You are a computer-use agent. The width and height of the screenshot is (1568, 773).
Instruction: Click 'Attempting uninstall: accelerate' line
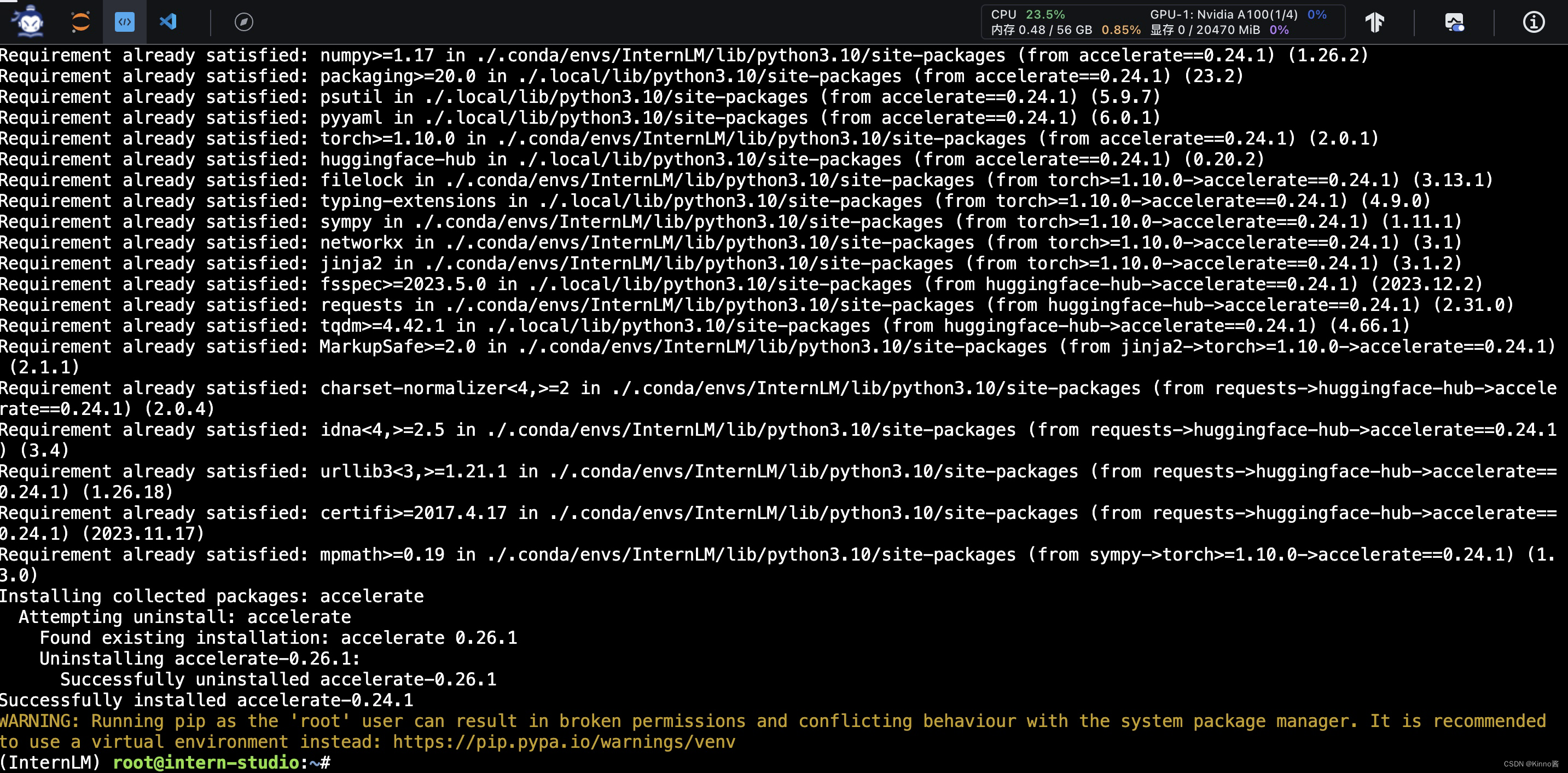click(x=184, y=617)
